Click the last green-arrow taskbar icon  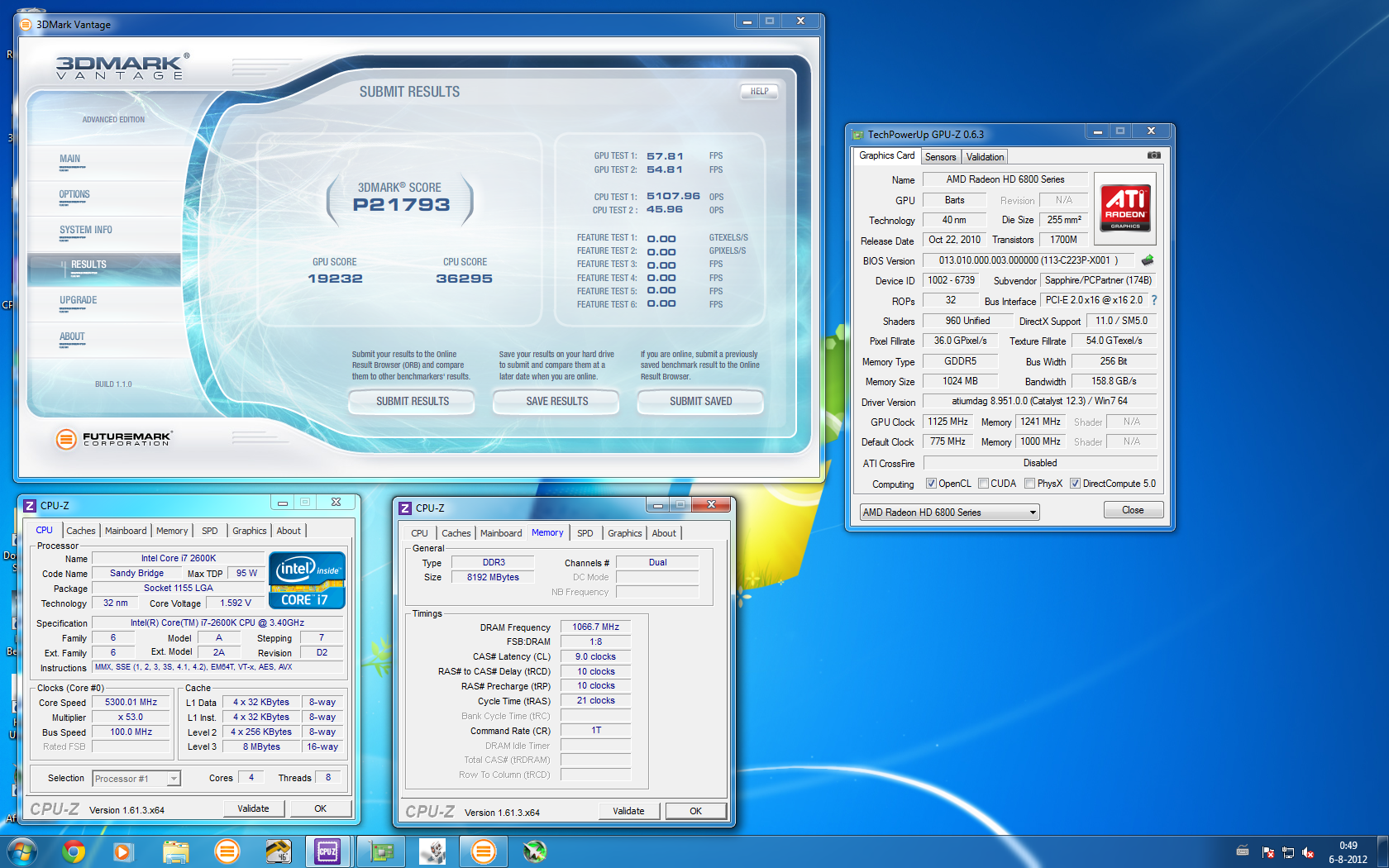[534, 851]
